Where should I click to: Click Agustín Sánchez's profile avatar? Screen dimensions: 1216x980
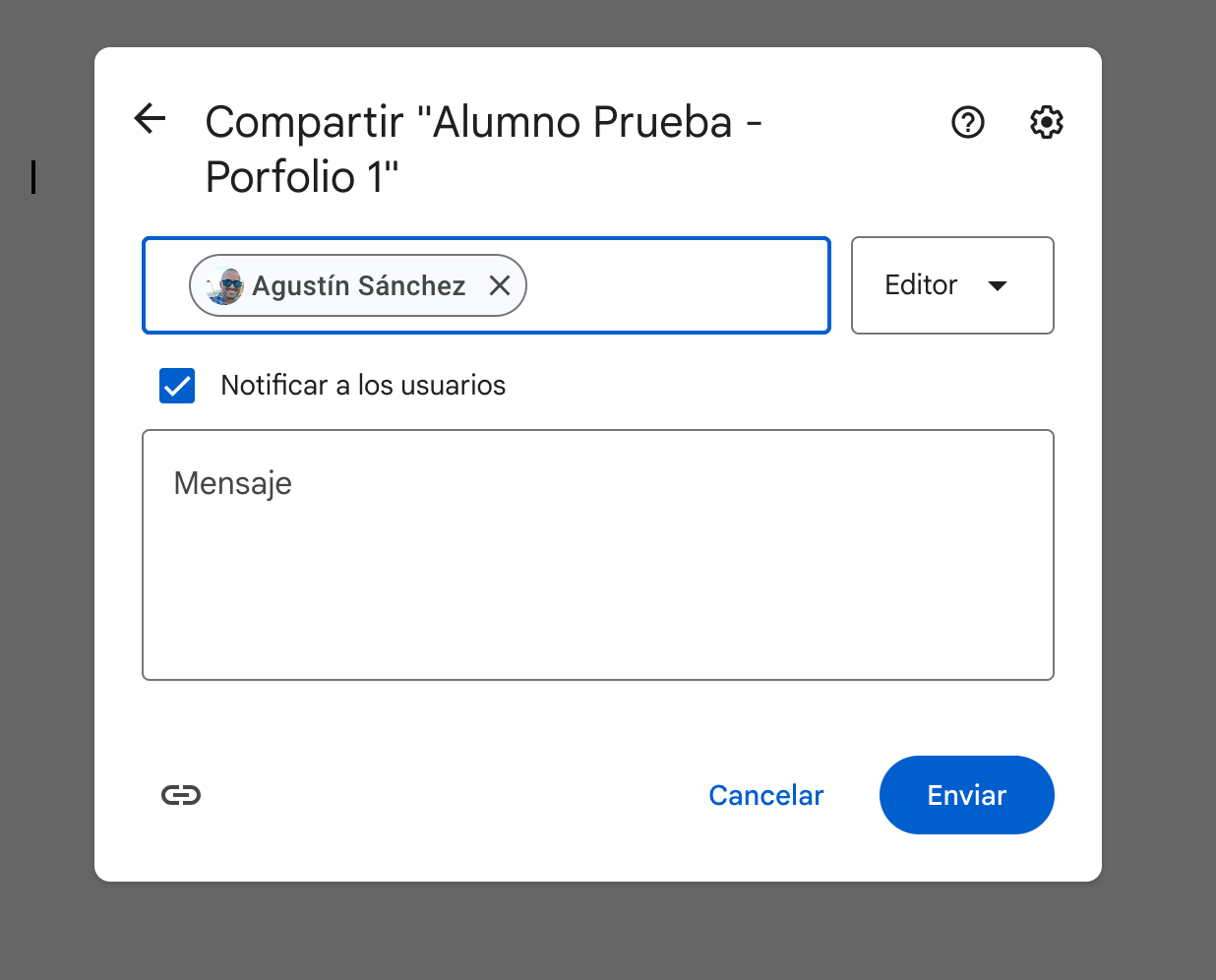tap(224, 285)
